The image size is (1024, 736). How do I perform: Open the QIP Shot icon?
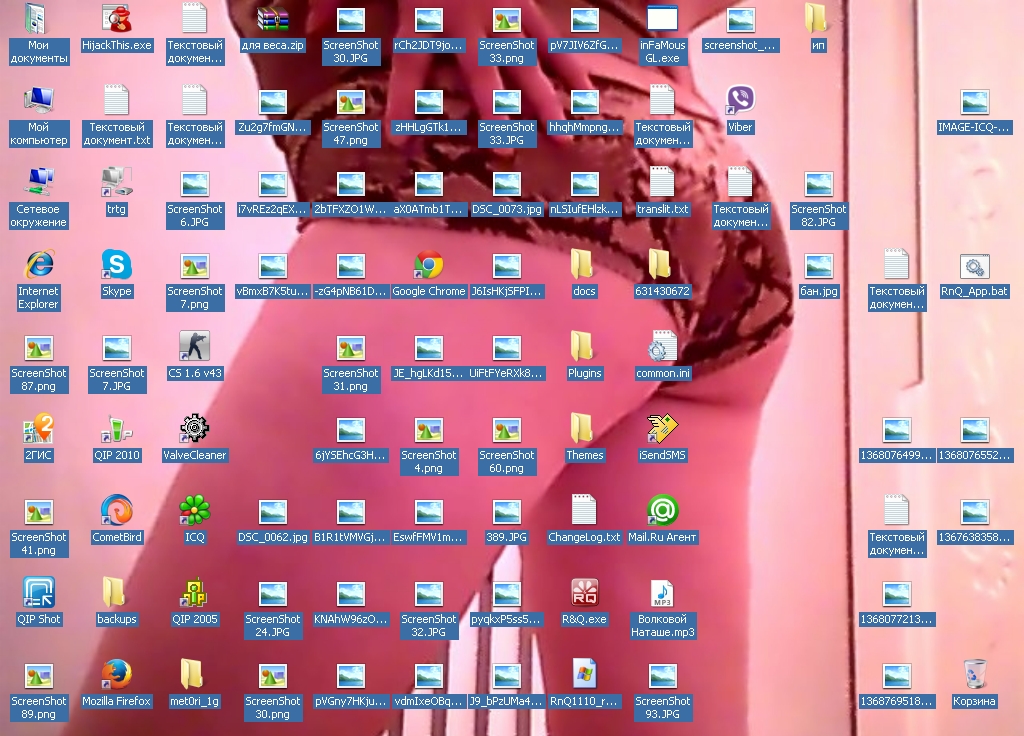tap(39, 593)
